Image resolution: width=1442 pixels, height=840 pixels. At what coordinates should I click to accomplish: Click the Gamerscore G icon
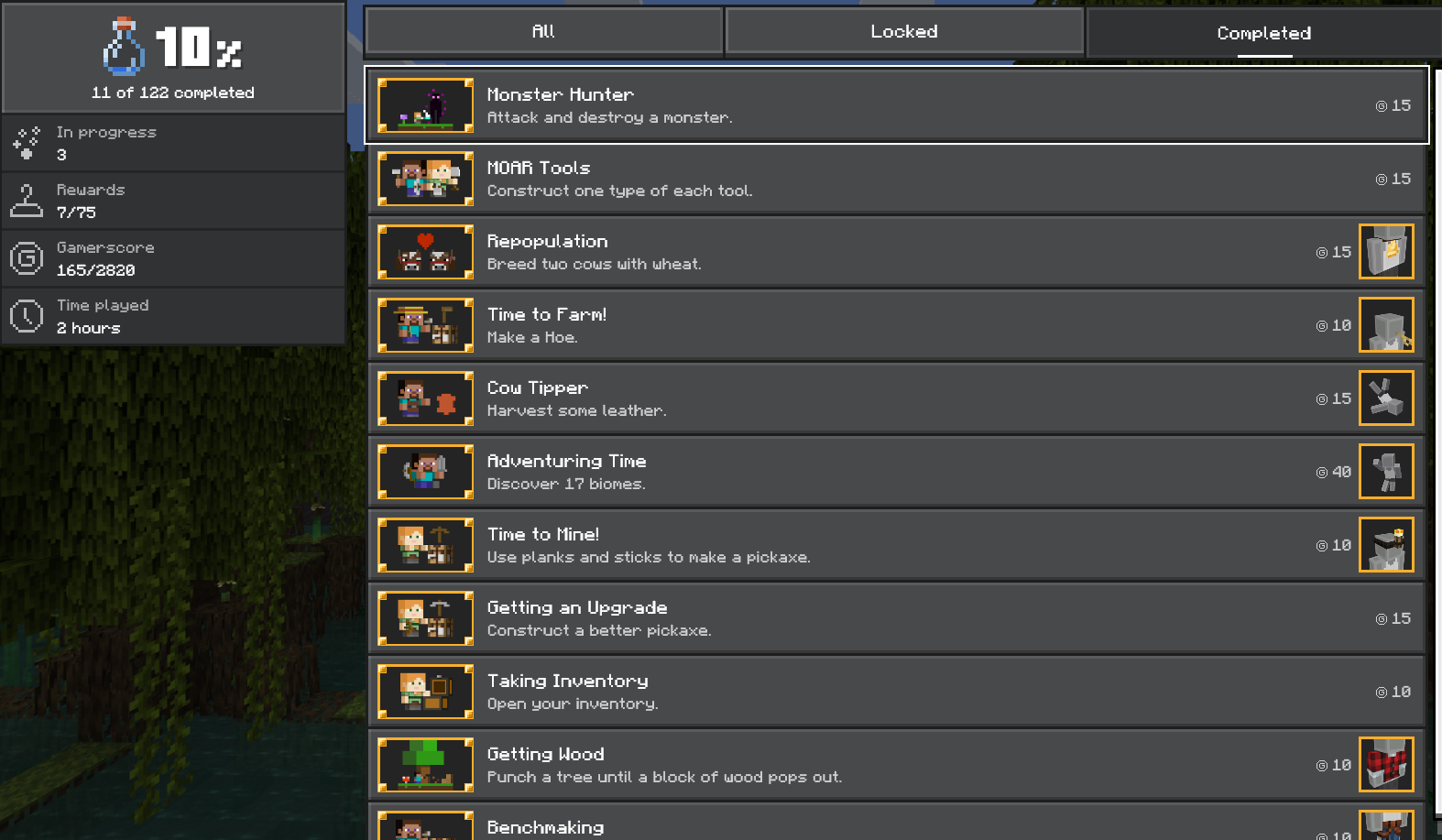27,258
